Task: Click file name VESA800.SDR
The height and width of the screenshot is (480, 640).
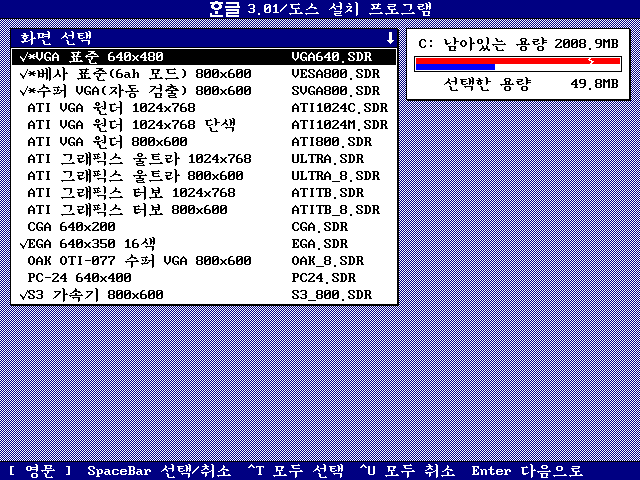Action: pyautogui.click(x=336, y=74)
